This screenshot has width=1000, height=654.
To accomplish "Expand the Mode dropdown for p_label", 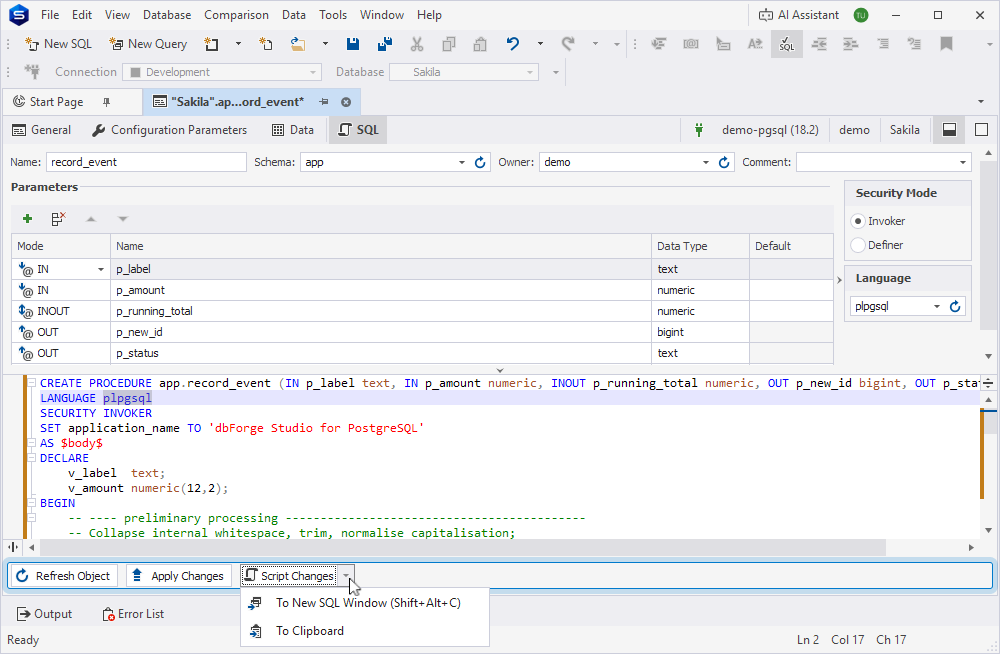I will pos(100,269).
